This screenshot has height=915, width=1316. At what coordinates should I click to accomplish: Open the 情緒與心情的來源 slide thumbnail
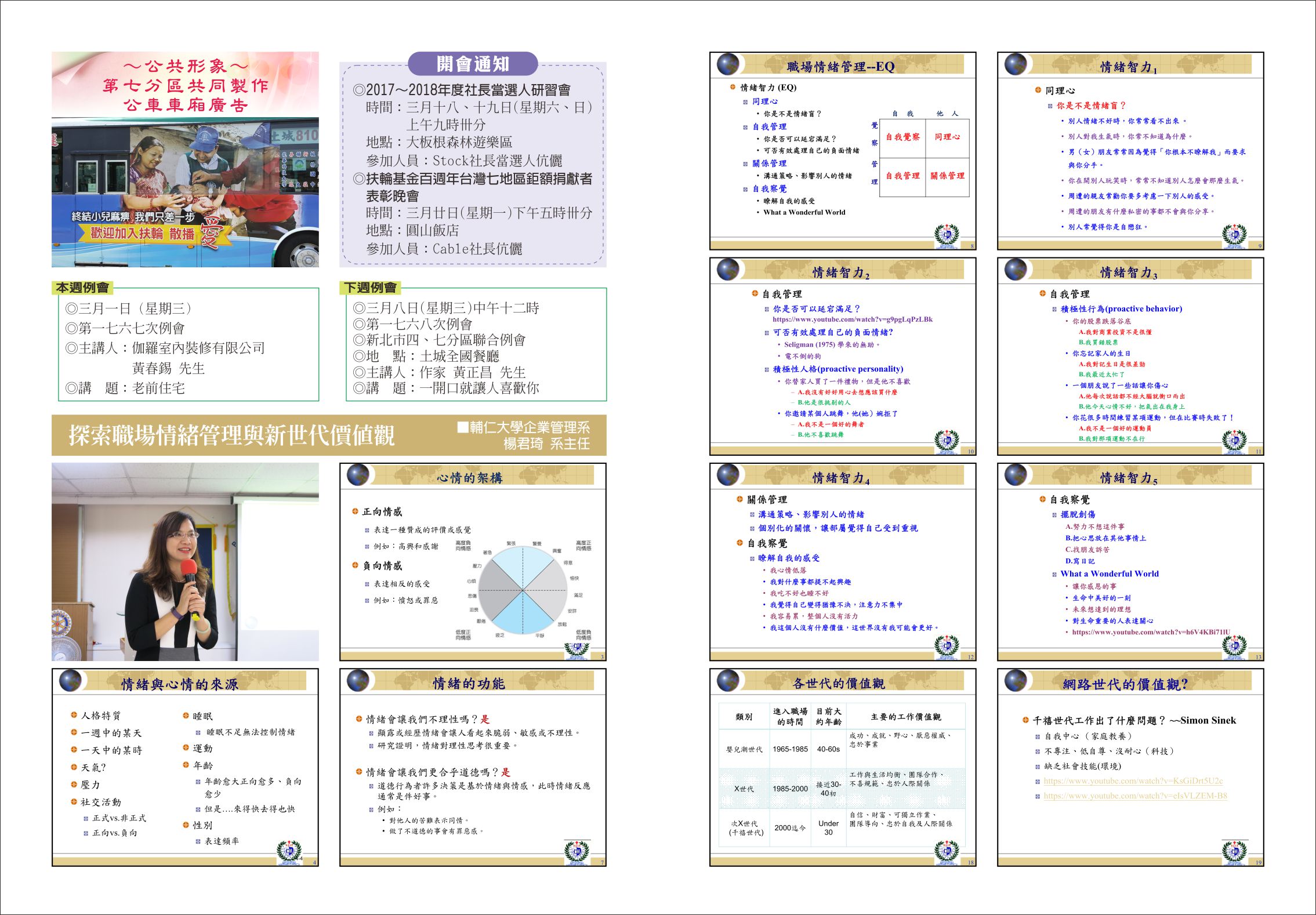pos(185,767)
